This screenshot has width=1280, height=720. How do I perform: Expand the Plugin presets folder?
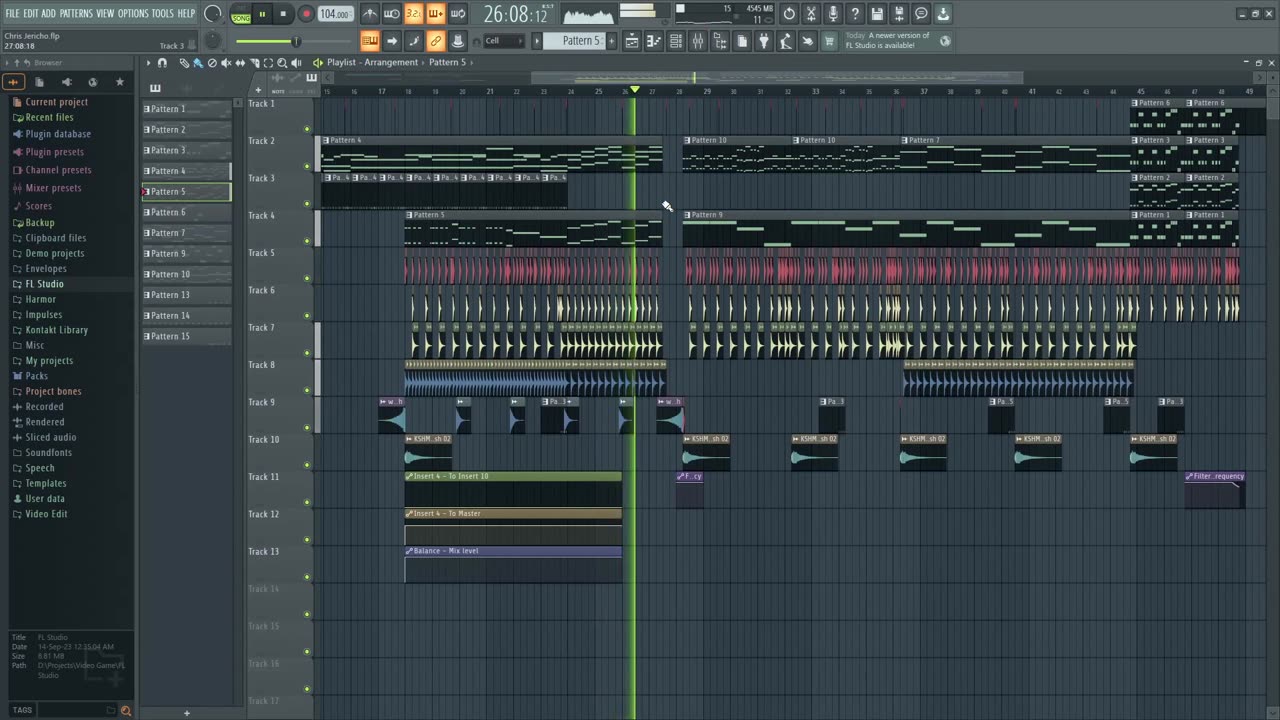(54, 152)
